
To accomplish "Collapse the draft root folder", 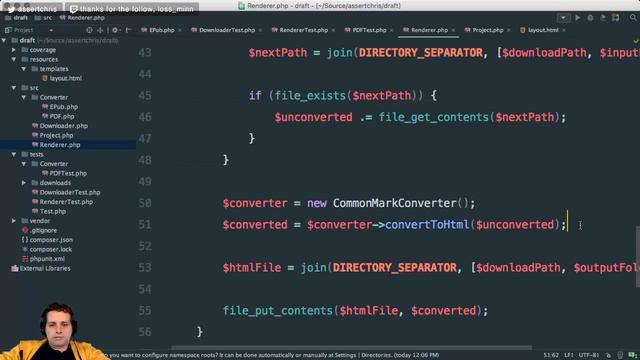I will pyautogui.click(x=4, y=40).
